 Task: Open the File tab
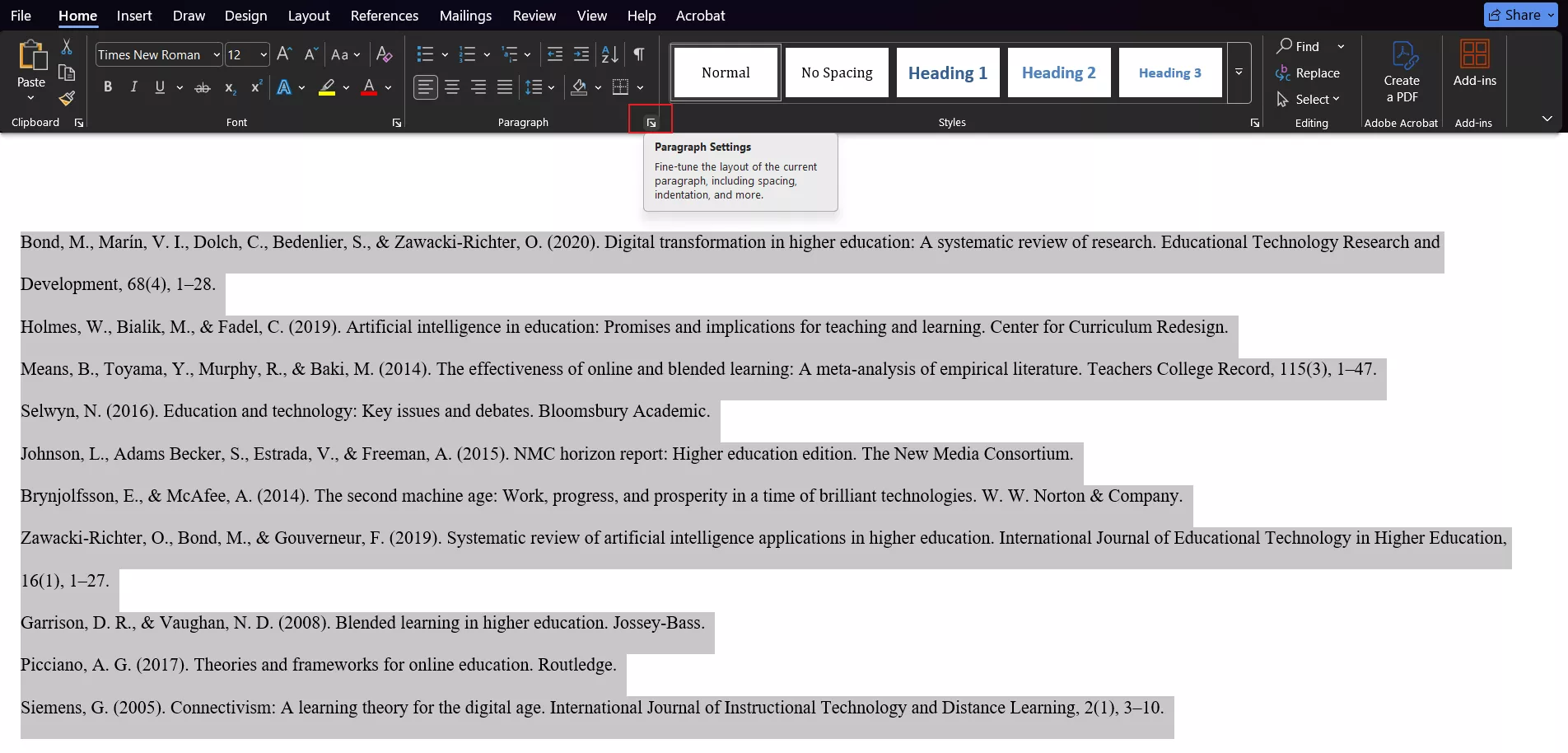(21, 16)
